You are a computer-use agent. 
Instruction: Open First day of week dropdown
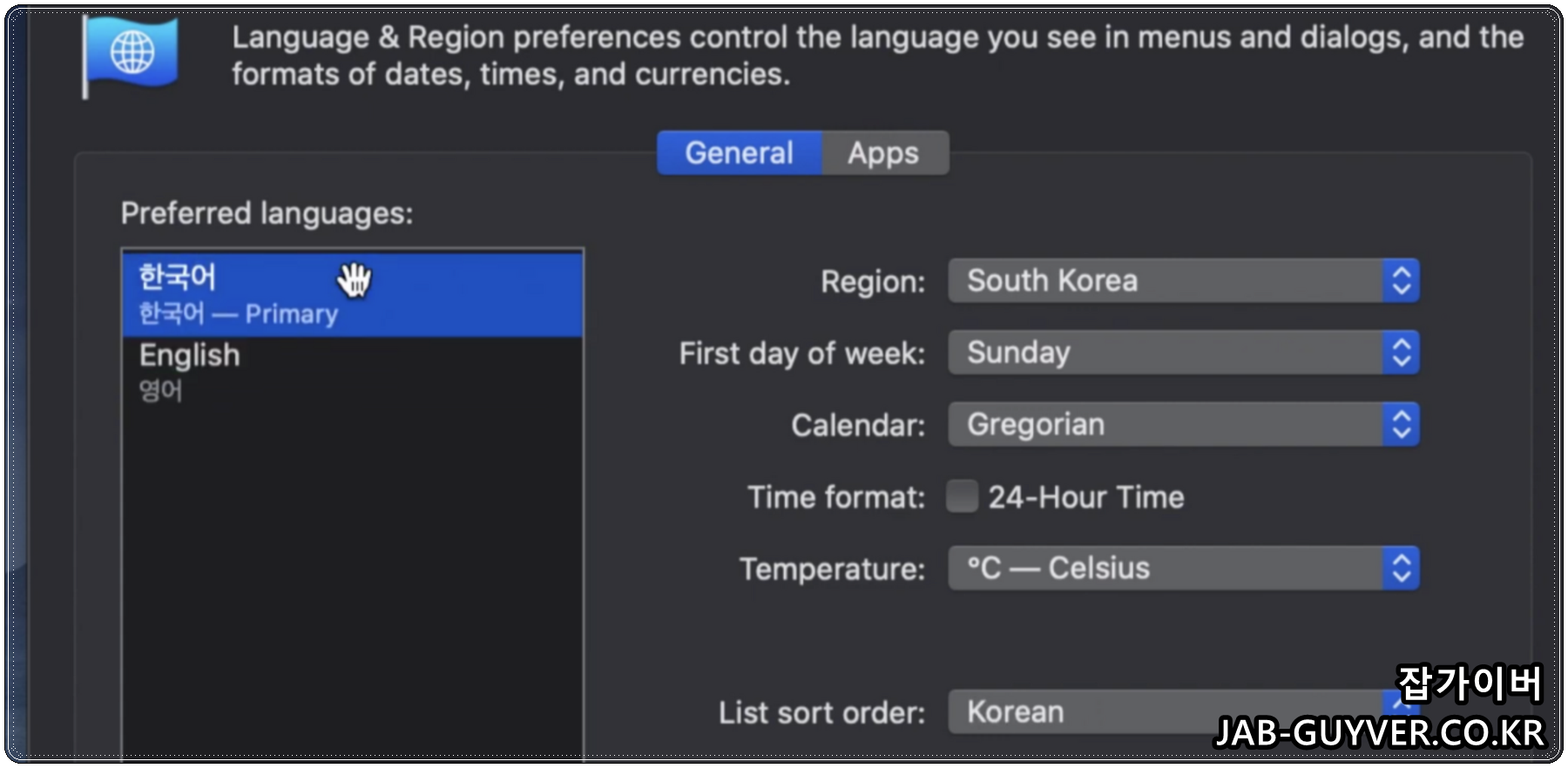pos(1184,353)
